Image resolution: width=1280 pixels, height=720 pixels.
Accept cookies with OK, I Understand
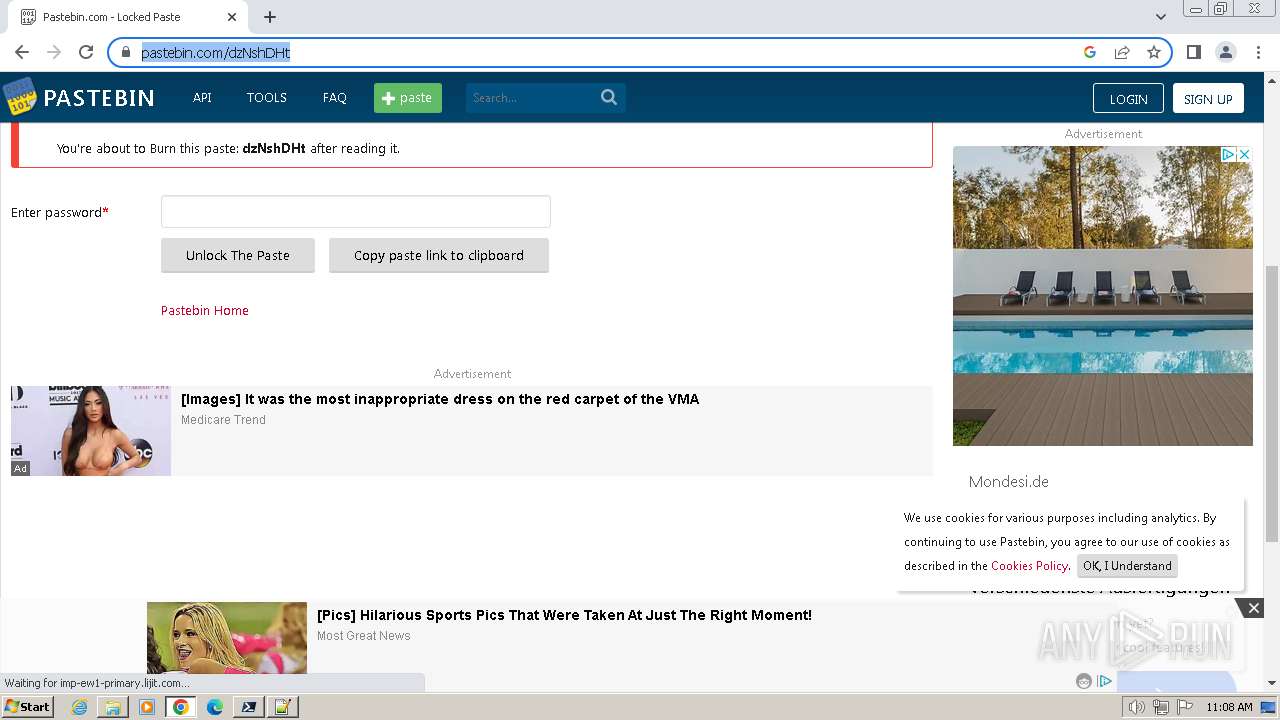click(x=1127, y=566)
